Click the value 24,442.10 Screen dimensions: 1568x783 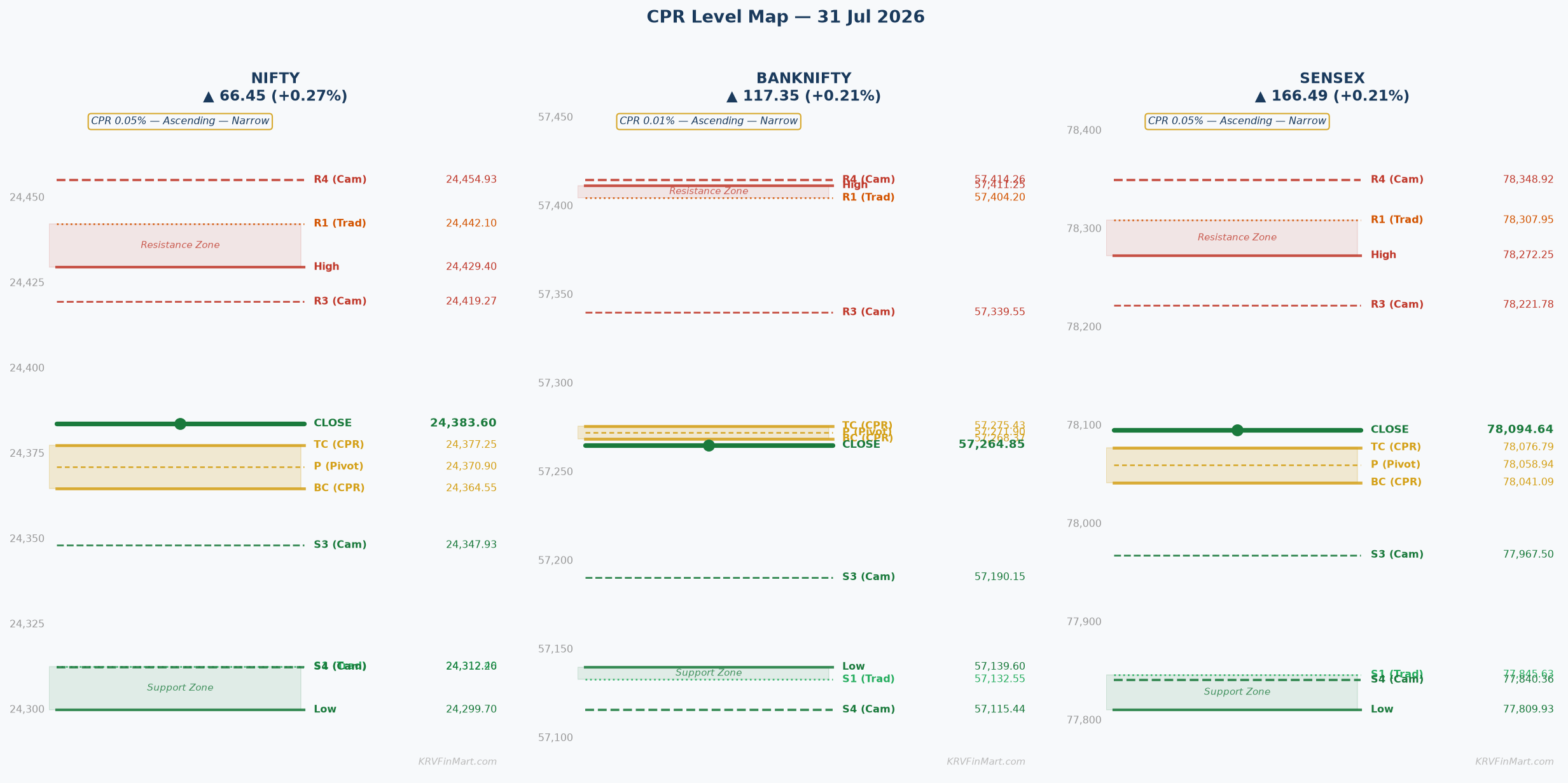point(471,223)
